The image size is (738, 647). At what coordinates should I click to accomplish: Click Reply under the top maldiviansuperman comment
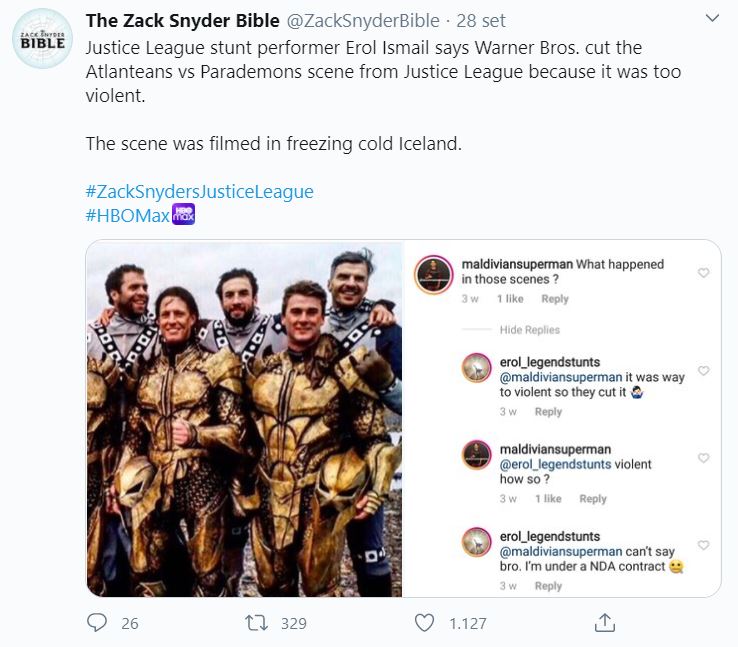tap(555, 299)
